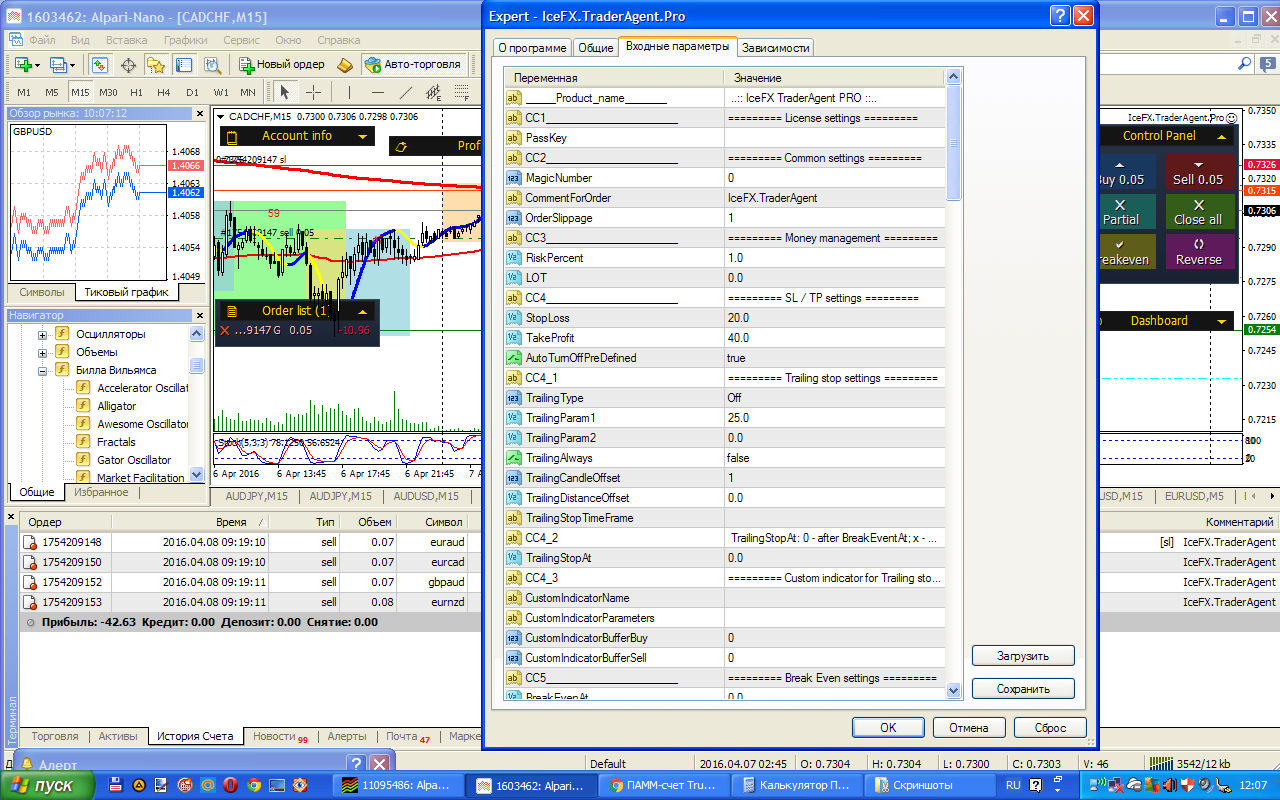Click the Сброс button
1280x800 pixels.
pos(1050,728)
